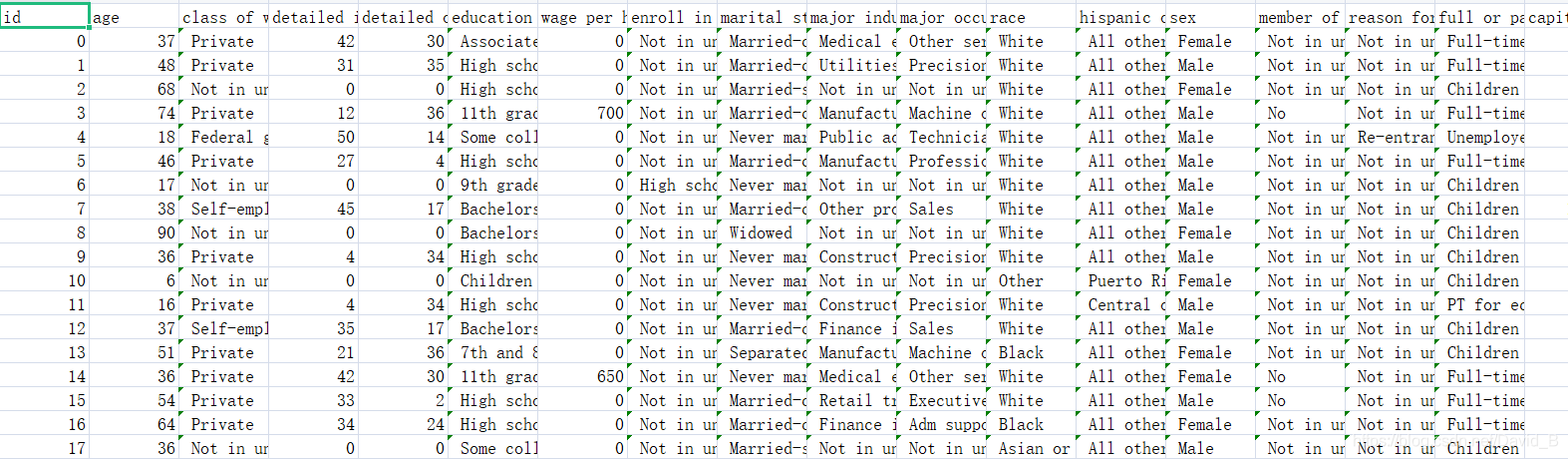Click race 'Black' in row 13
Screen dimensions: 1568x459
[1032, 352]
